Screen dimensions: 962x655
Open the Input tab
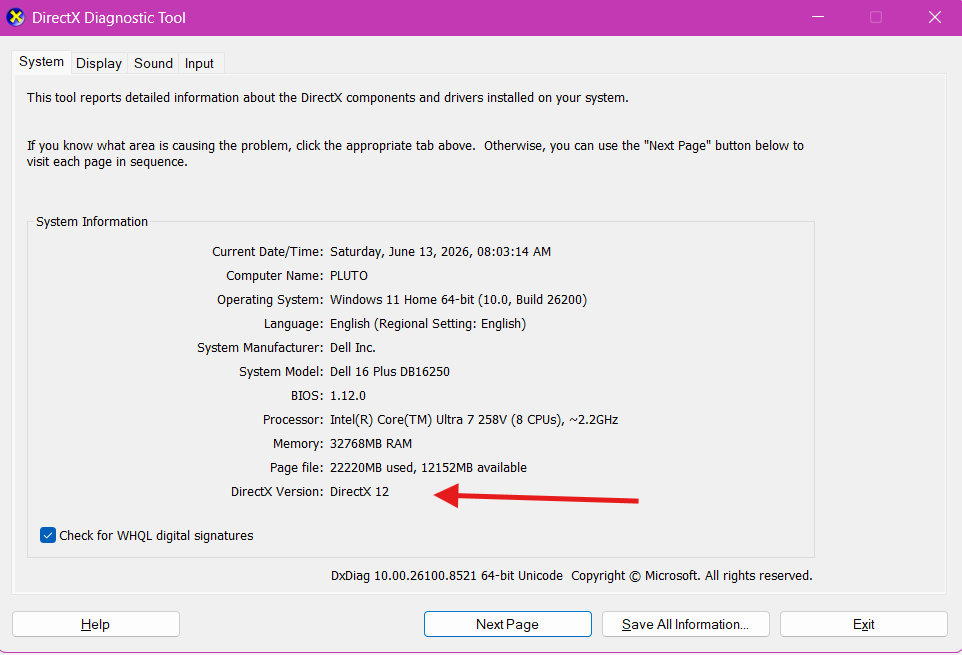coord(199,63)
